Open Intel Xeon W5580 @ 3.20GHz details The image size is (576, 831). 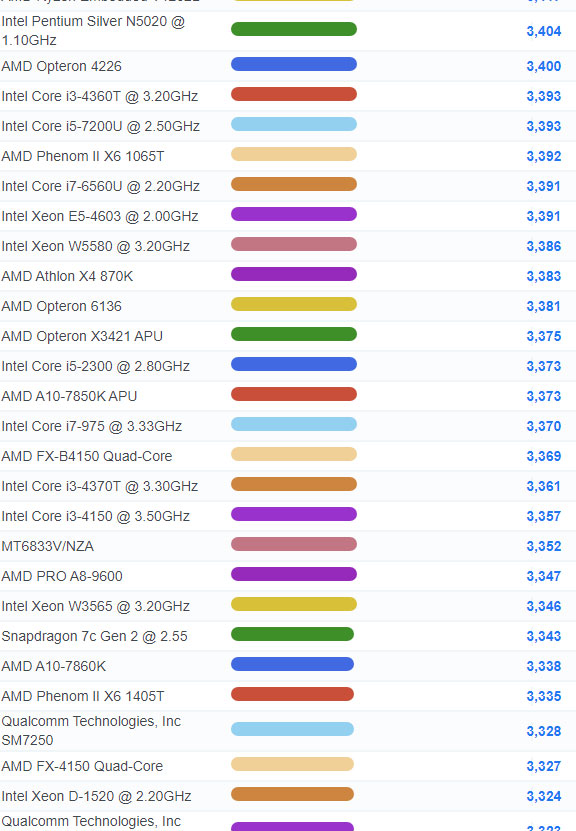(95, 246)
